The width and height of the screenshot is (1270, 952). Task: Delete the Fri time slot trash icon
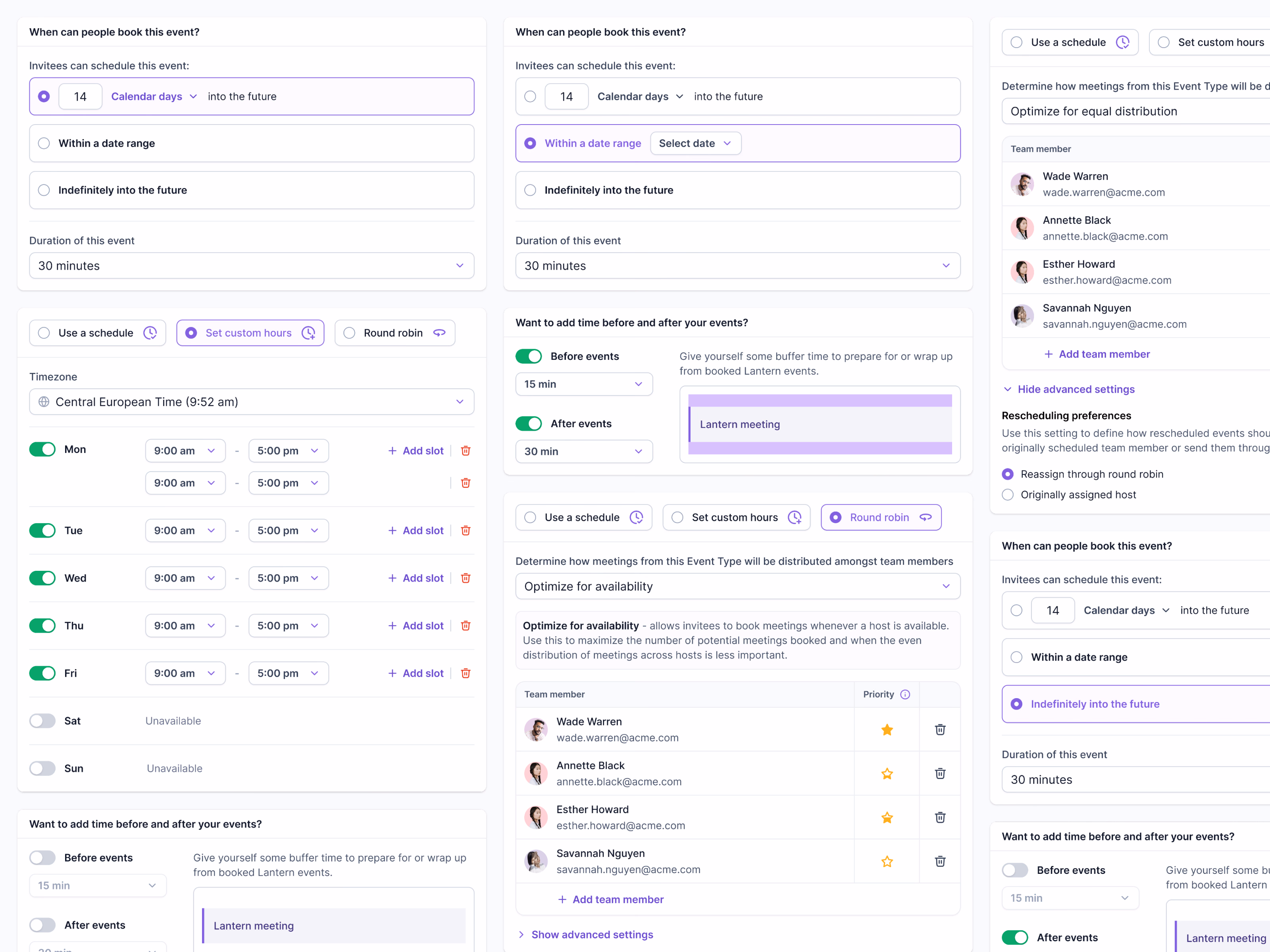tap(466, 673)
